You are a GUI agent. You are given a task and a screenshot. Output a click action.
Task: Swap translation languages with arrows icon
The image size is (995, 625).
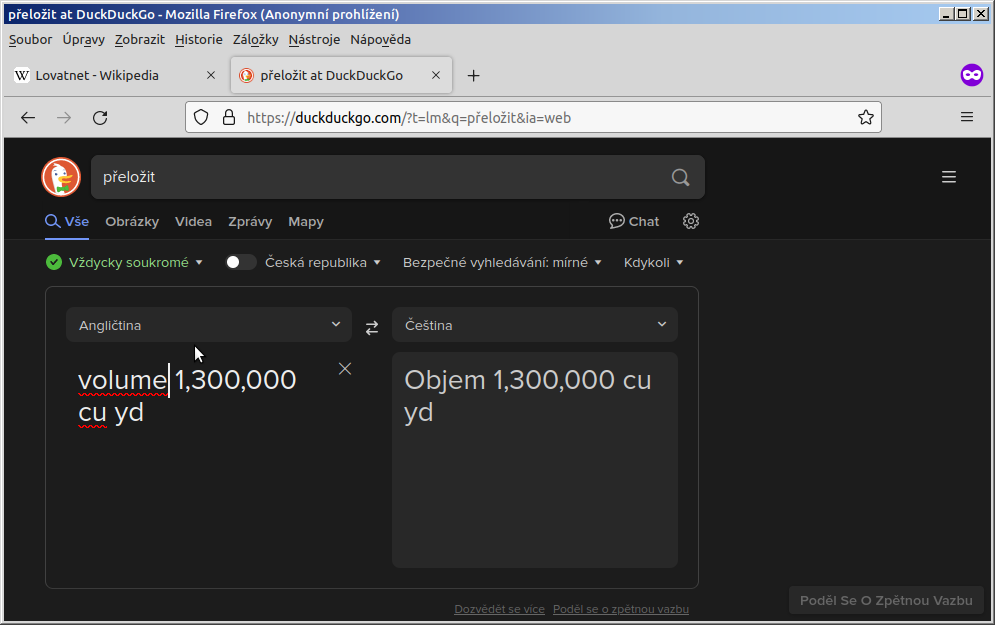coord(372,326)
